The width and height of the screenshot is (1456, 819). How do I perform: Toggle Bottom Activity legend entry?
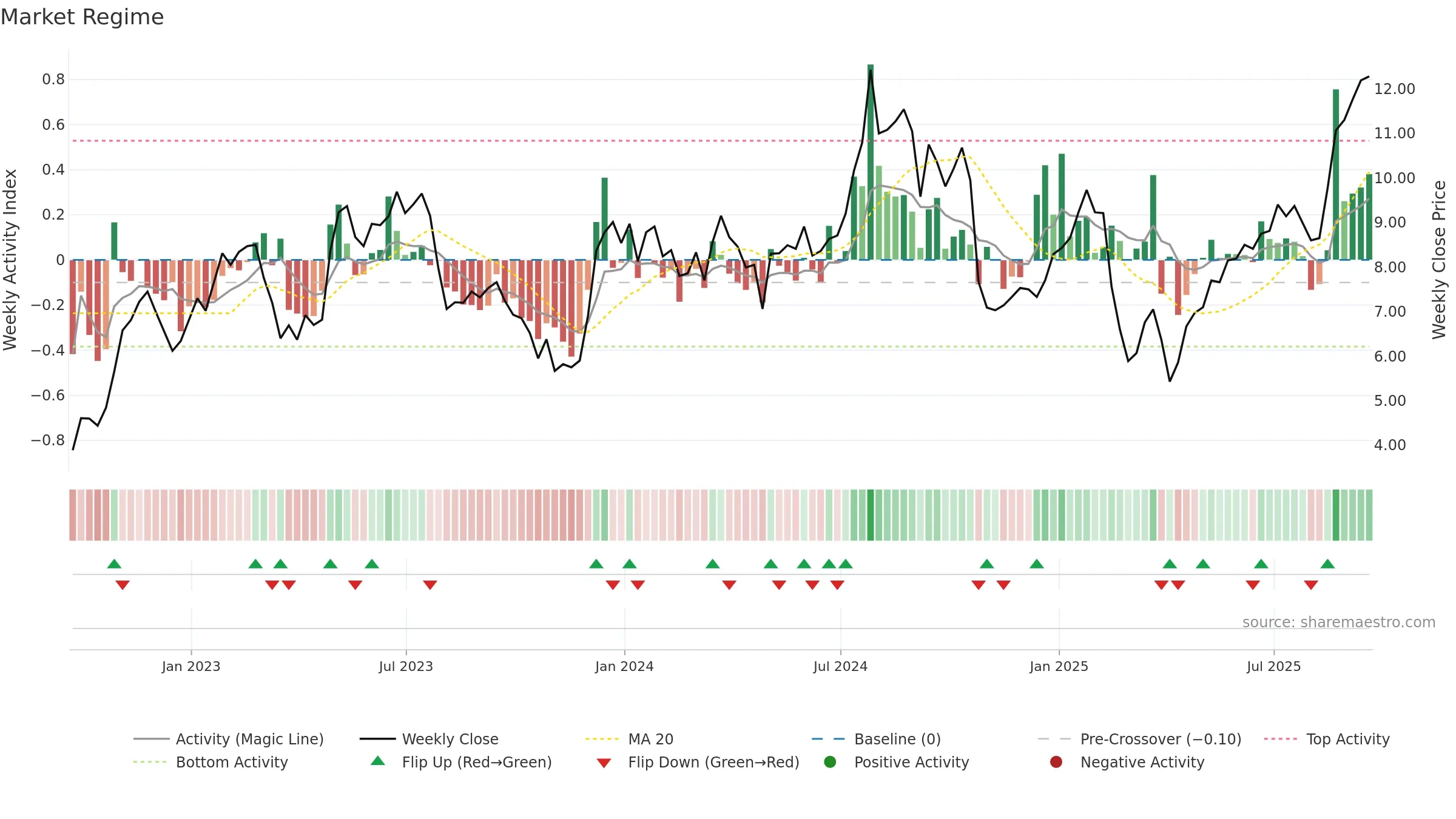pyautogui.click(x=211, y=762)
